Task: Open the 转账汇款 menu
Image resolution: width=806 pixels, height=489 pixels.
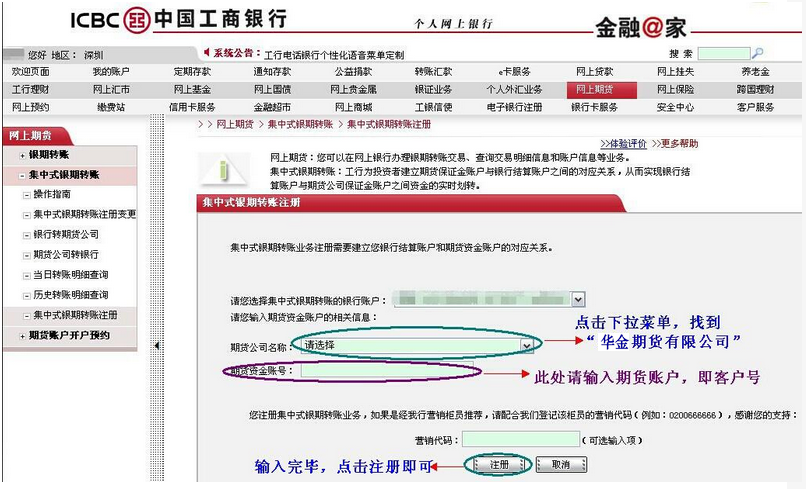Action: coord(433,71)
